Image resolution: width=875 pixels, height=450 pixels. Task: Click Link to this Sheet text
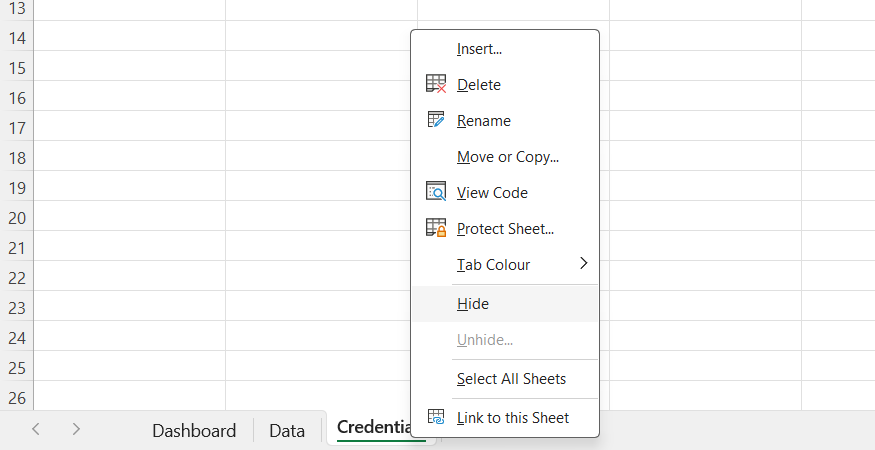pos(513,418)
